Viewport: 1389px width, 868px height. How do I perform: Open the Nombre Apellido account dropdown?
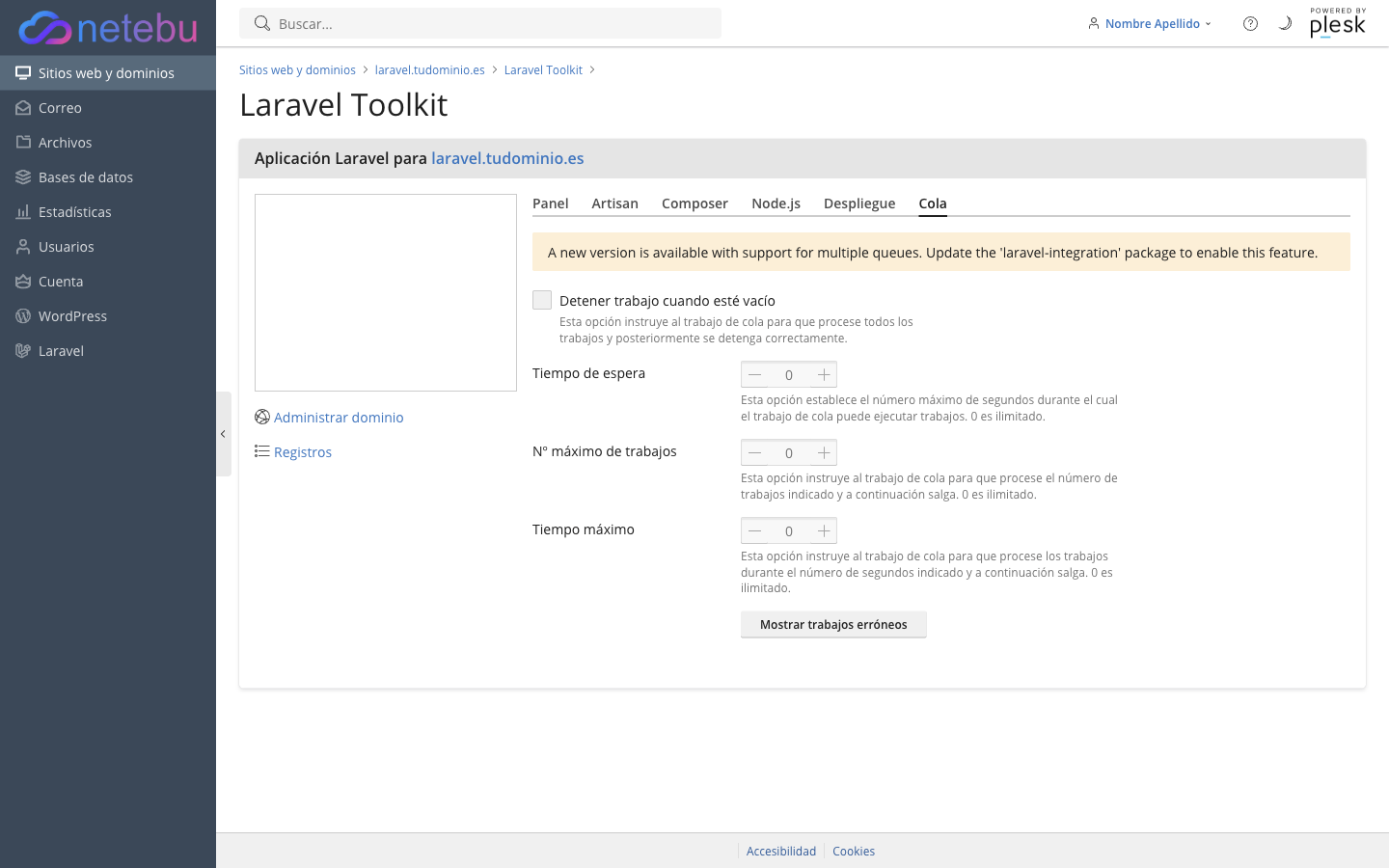[x=1150, y=23]
